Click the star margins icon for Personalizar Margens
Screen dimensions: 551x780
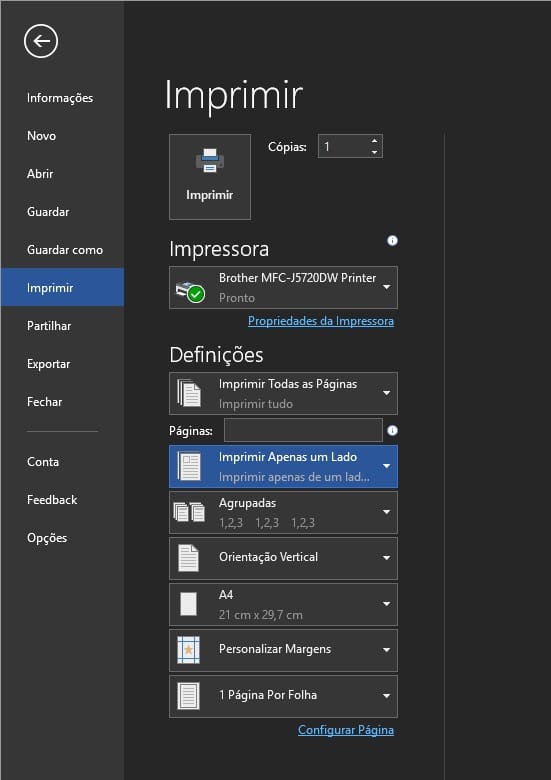click(188, 650)
